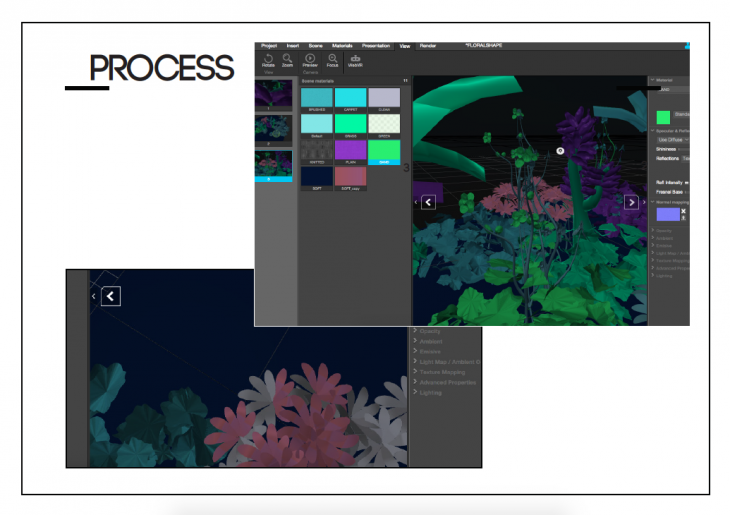Expand the Lighting section in lower panel
This screenshot has width=730, height=515.
click(x=432, y=393)
